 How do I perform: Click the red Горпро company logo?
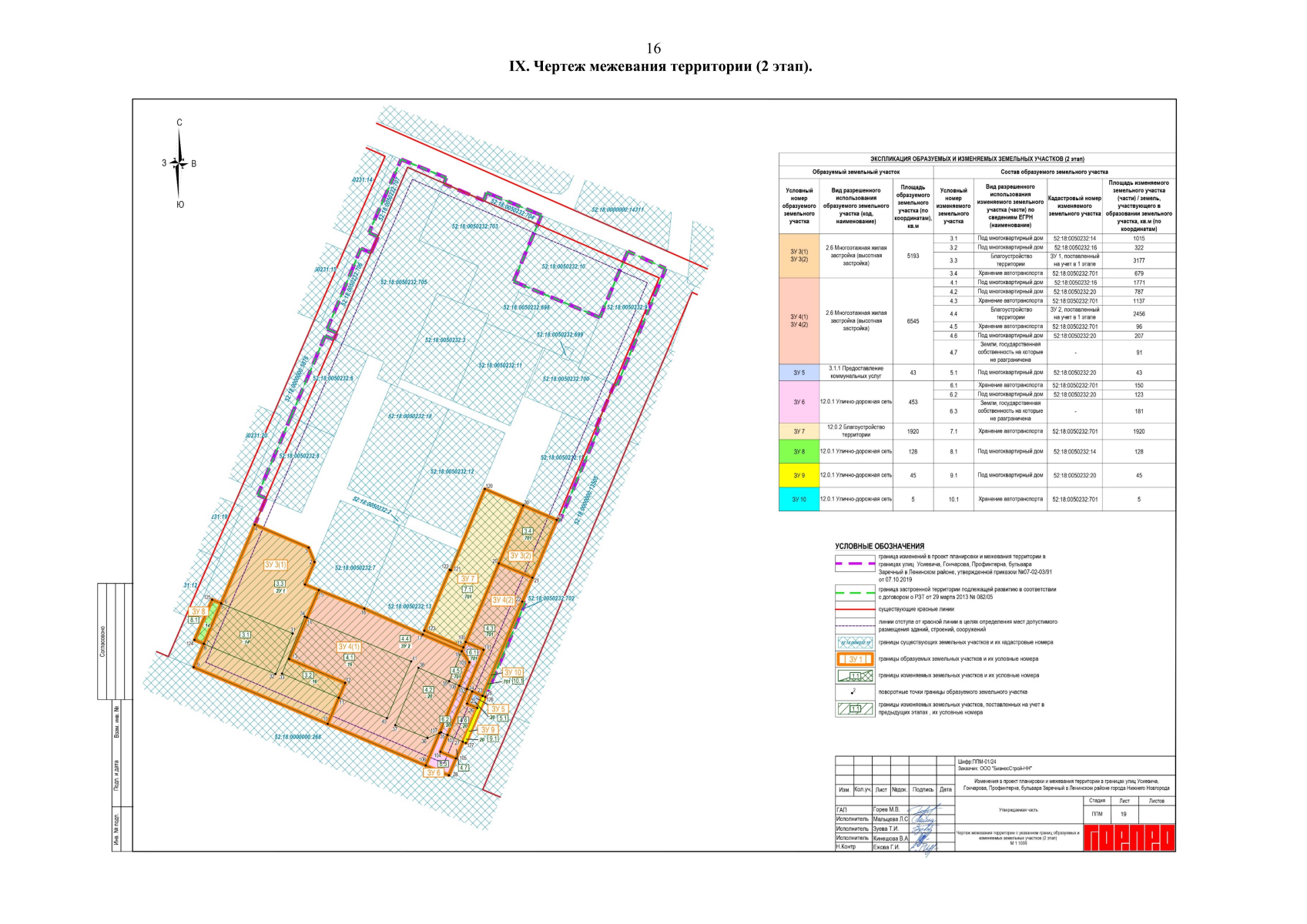click(x=1129, y=837)
